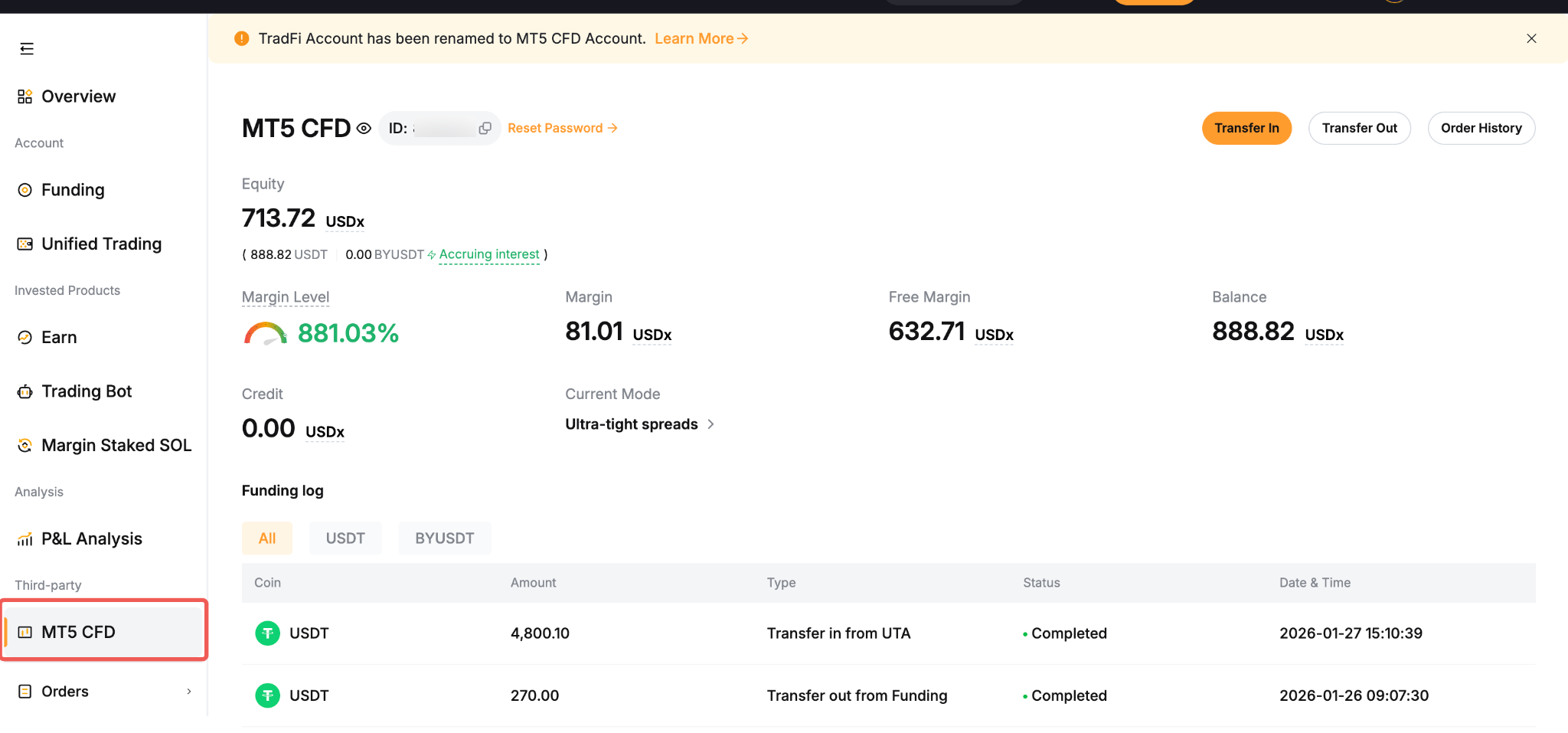1568x733 pixels.
Task: Click the Margin value 81.01
Action: point(594,332)
